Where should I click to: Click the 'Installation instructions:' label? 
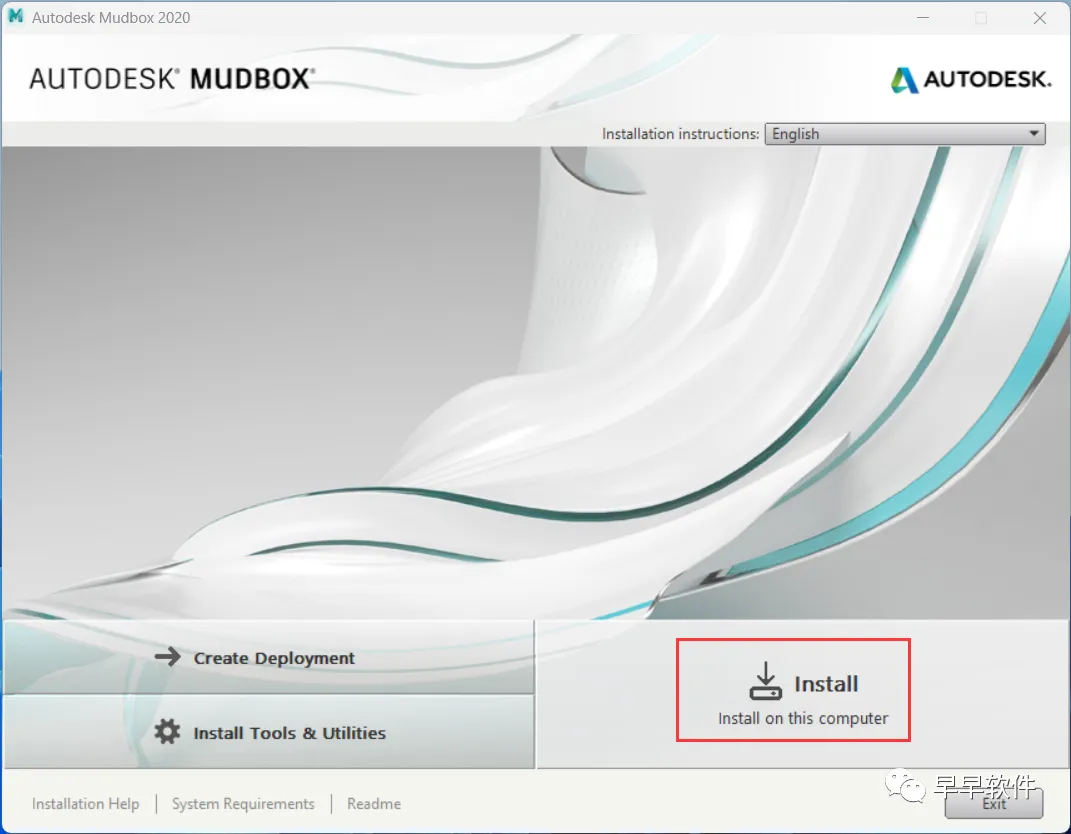[680, 134]
